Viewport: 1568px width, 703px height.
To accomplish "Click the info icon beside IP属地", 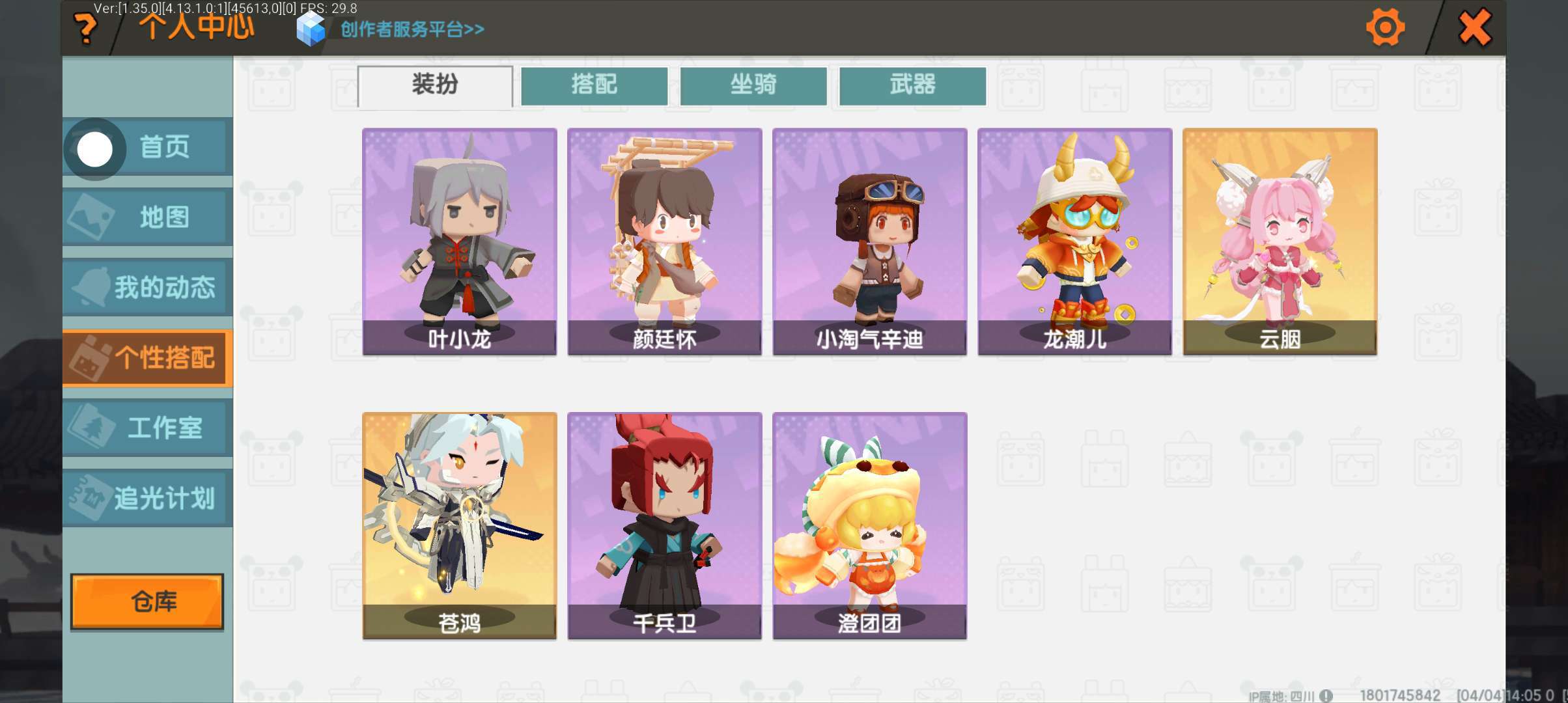I will [x=1326, y=696].
